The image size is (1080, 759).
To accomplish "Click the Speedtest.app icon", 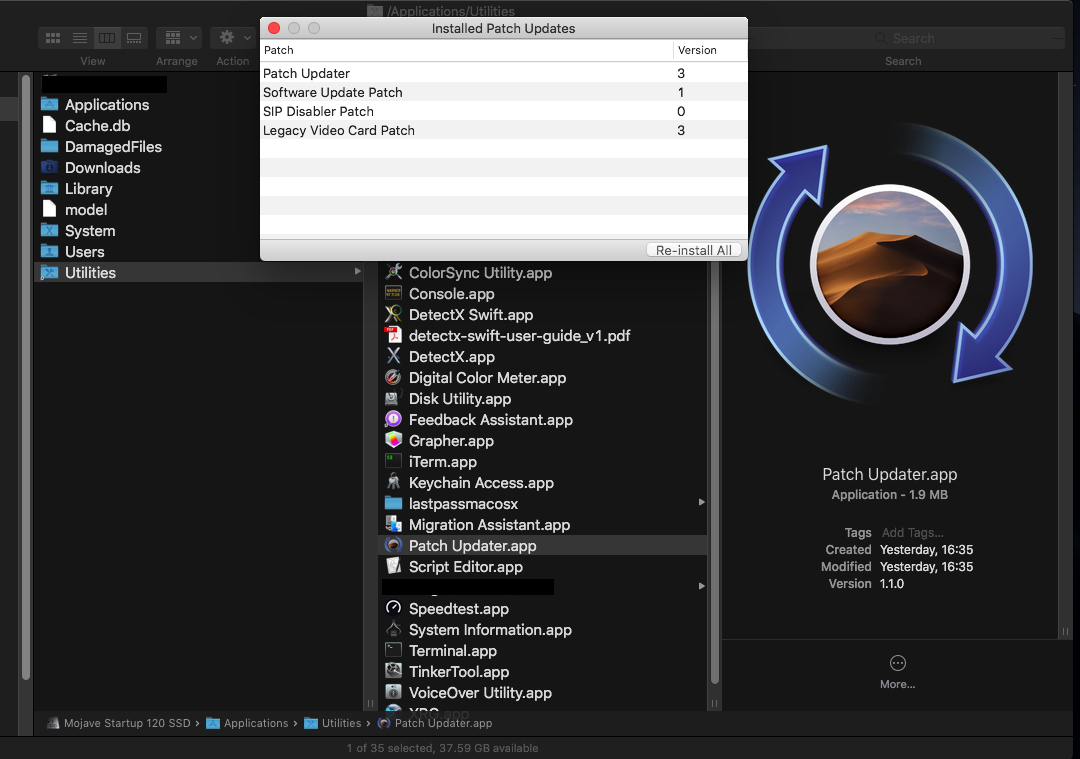I will pyautogui.click(x=393, y=608).
